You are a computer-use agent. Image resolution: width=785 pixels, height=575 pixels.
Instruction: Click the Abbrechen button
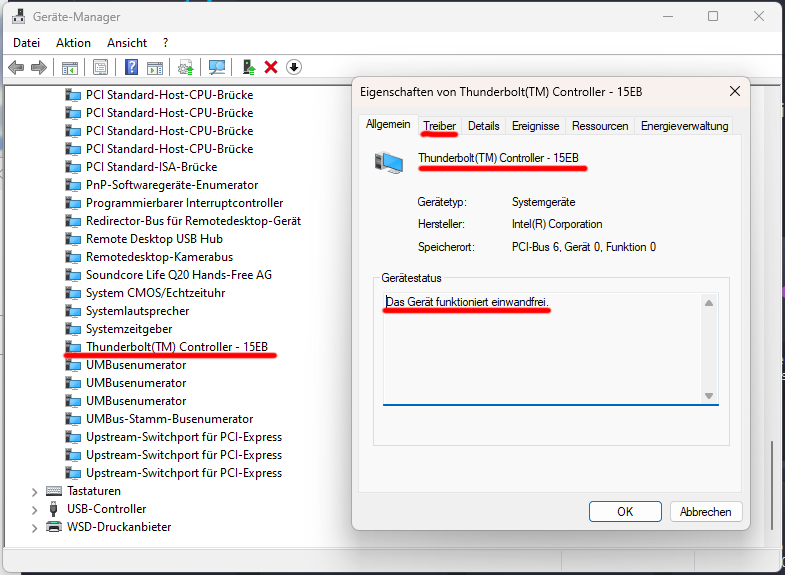click(x=706, y=511)
